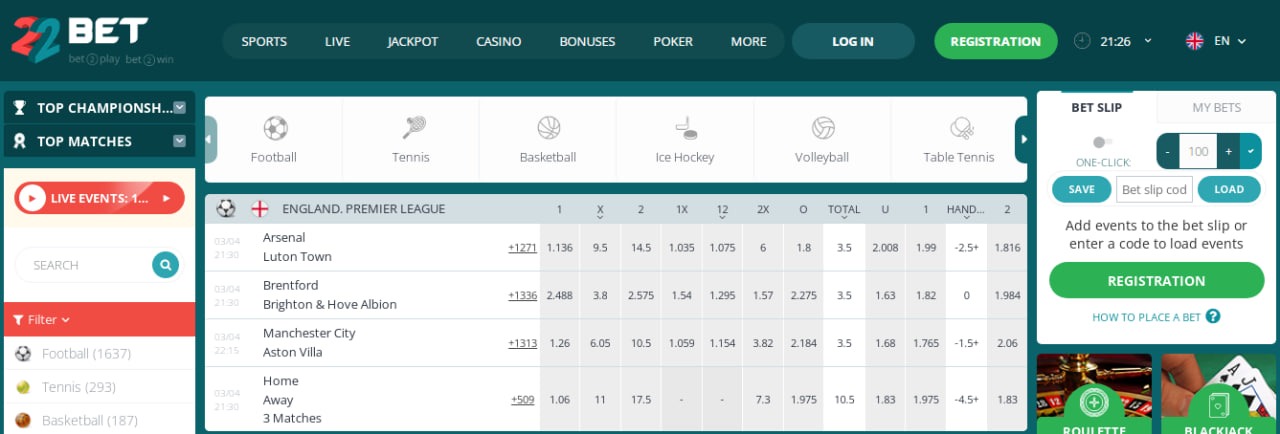Click the bet slip REGISTRATION button
The image size is (1280, 434).
point(1156,281)
